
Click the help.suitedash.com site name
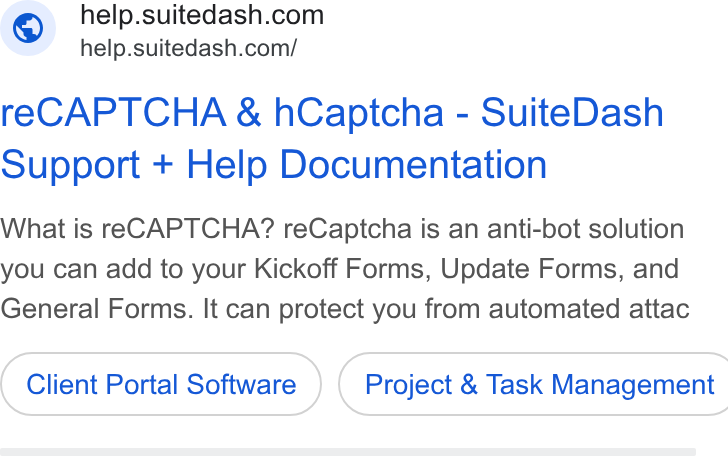point(202,15)
